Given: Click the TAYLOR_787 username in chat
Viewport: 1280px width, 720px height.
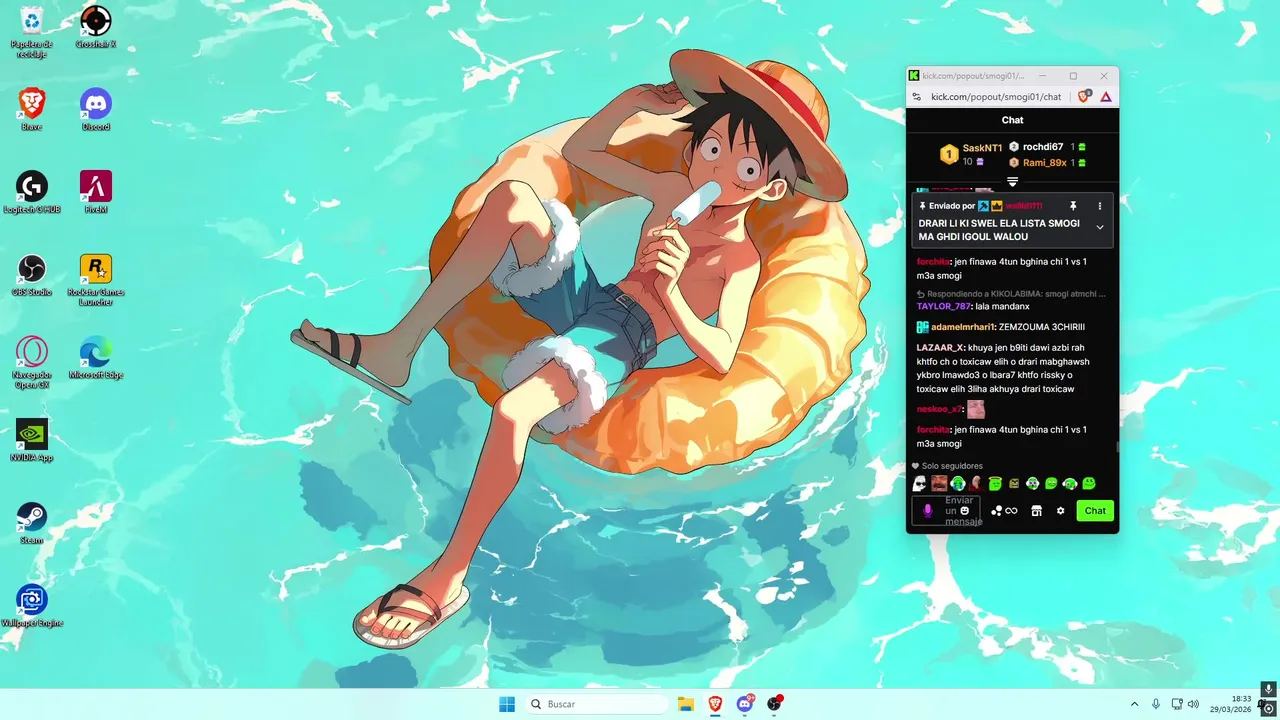Looking at the screenshot, I should pyautogui.click(x=943, y=307).
